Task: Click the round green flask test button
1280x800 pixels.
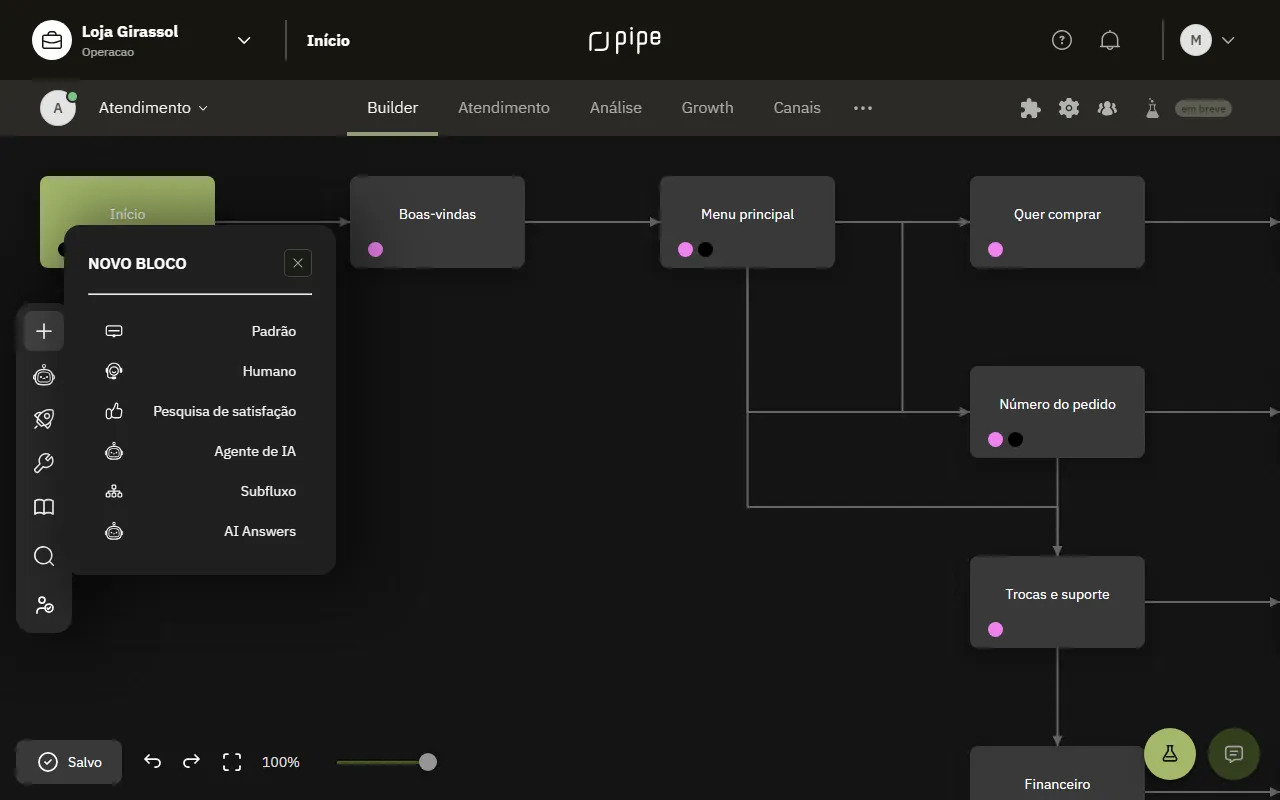Action: [1170, 754]
